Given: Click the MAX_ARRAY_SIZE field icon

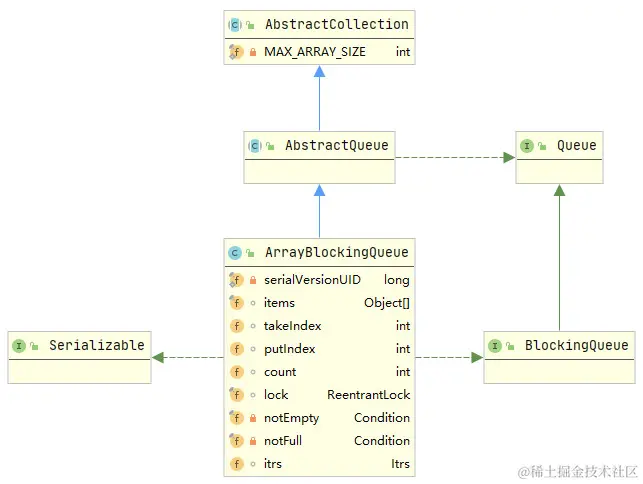Looking at the screenshot, I should 236,52.
